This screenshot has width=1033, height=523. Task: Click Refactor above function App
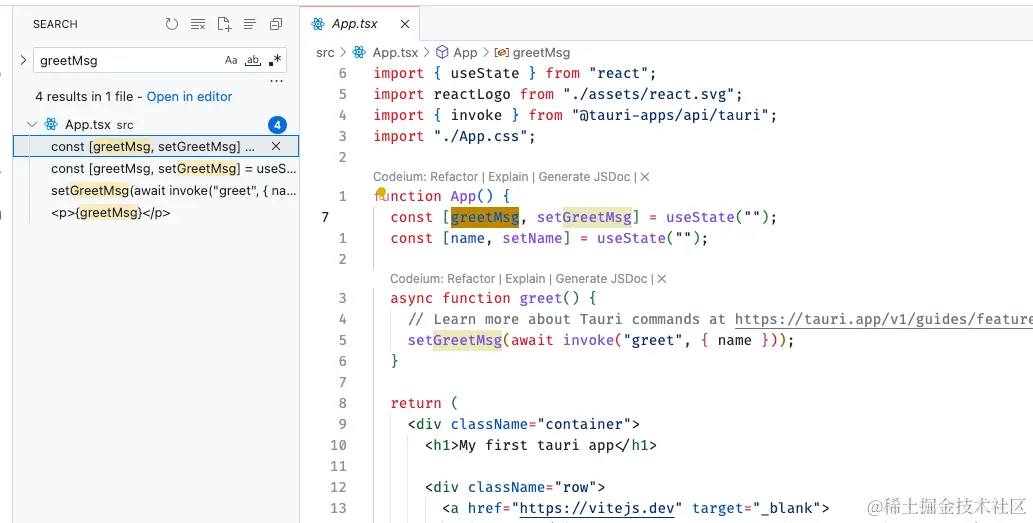tap(454, 177)
